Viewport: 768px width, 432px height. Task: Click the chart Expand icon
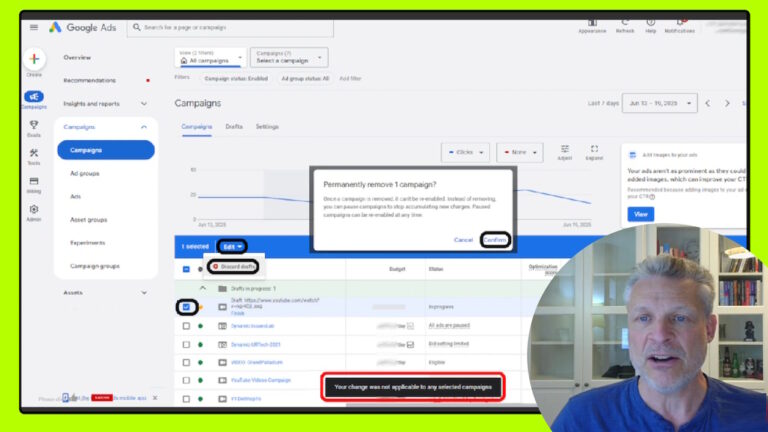pyautogui.click(x=594, y=150)
